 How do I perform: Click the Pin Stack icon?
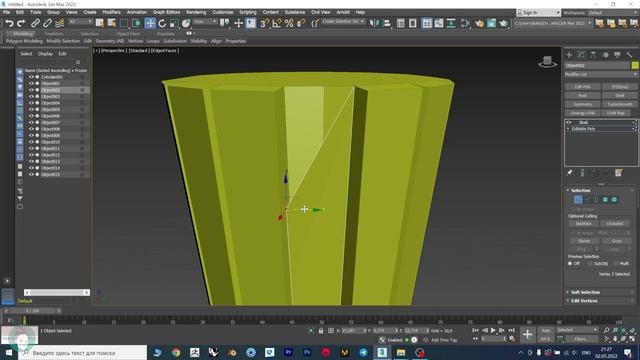point(569,173)
